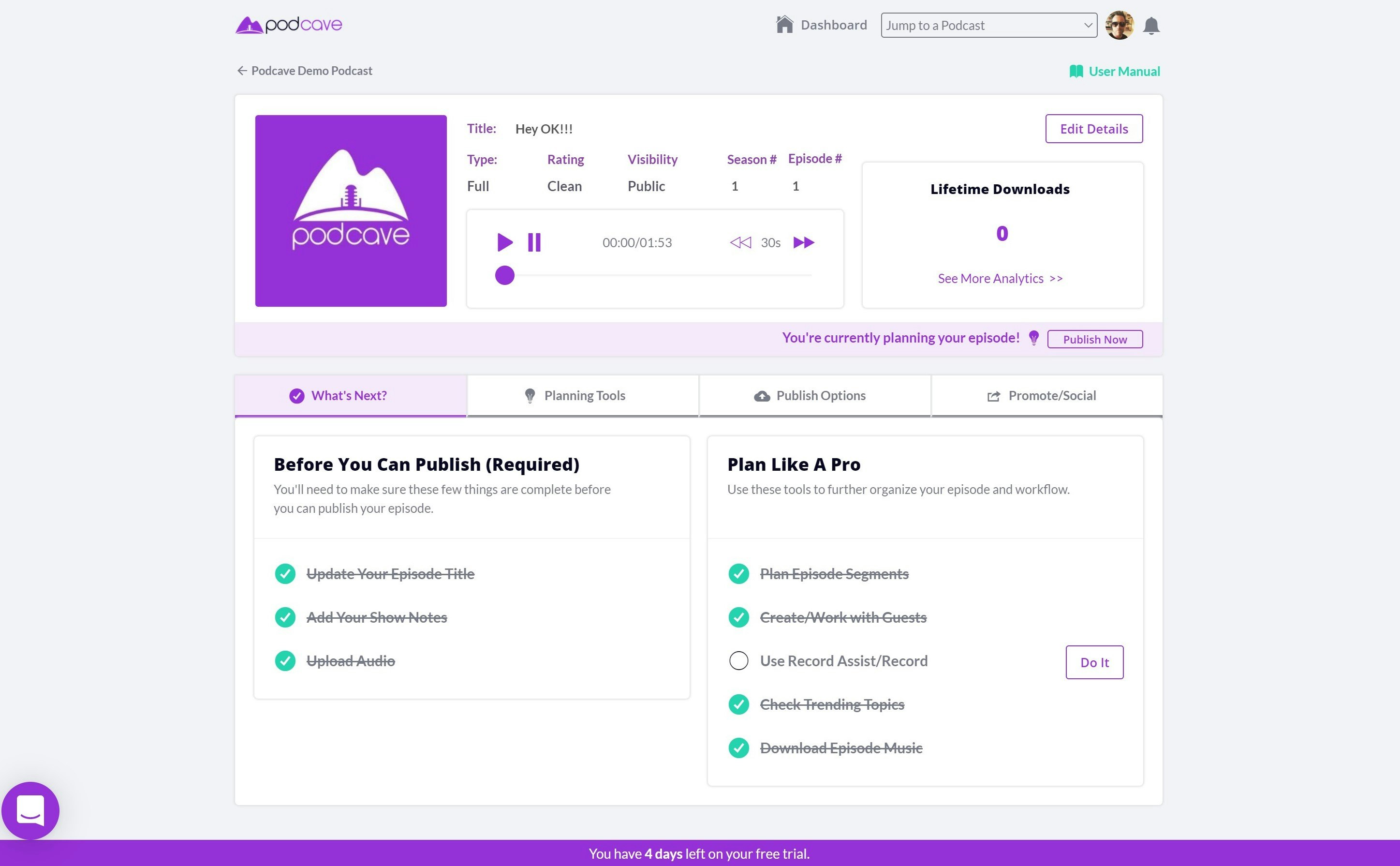The image size is (1400, 866).
Task: Check the Use Record Assist/Record circle
Action: (738, 661)
